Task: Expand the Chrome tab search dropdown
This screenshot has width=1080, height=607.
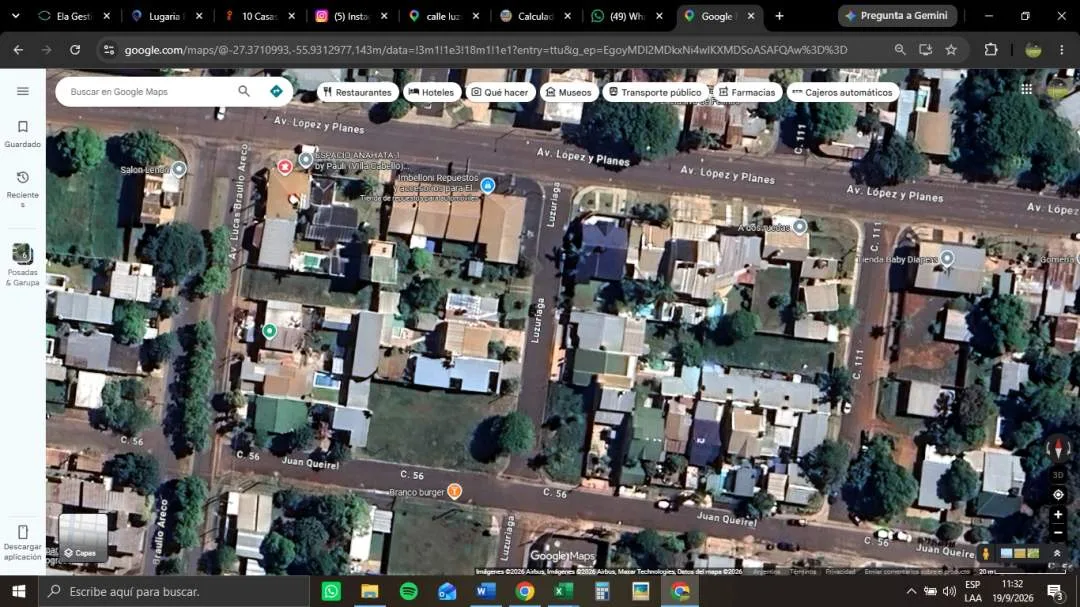Action: coord(15,16)
